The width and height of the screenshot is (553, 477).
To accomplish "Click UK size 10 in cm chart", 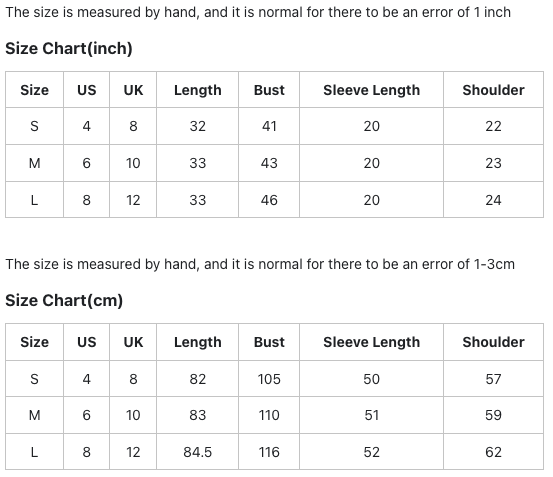I will click(133, 415).
